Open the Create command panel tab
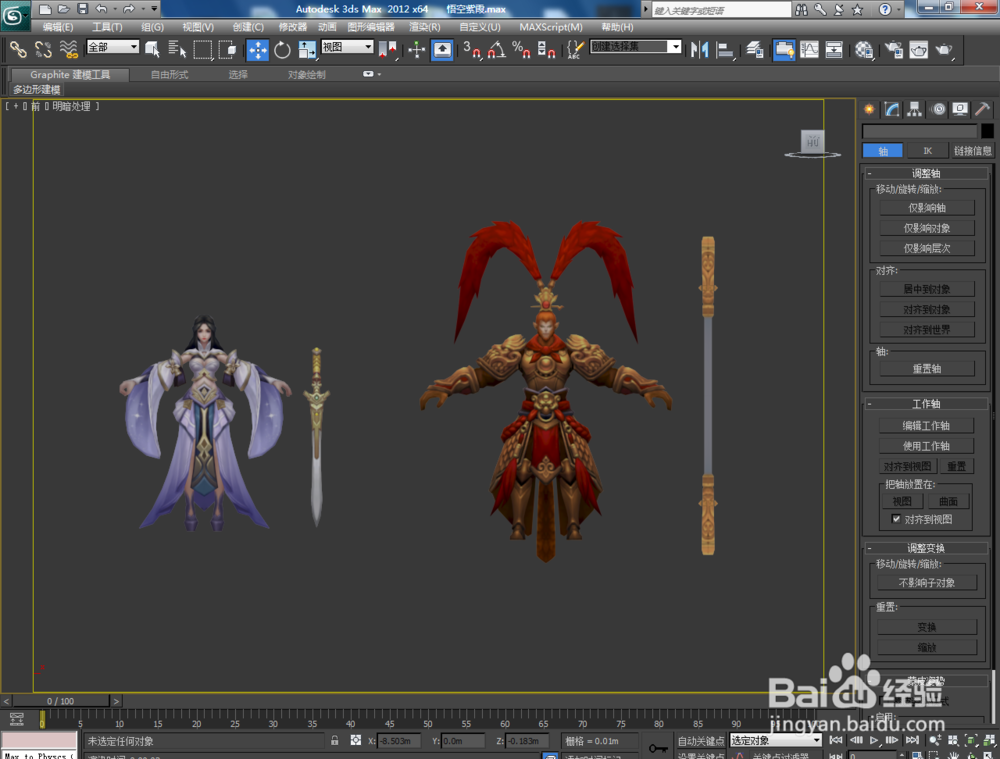 click(x=869, y=109)
